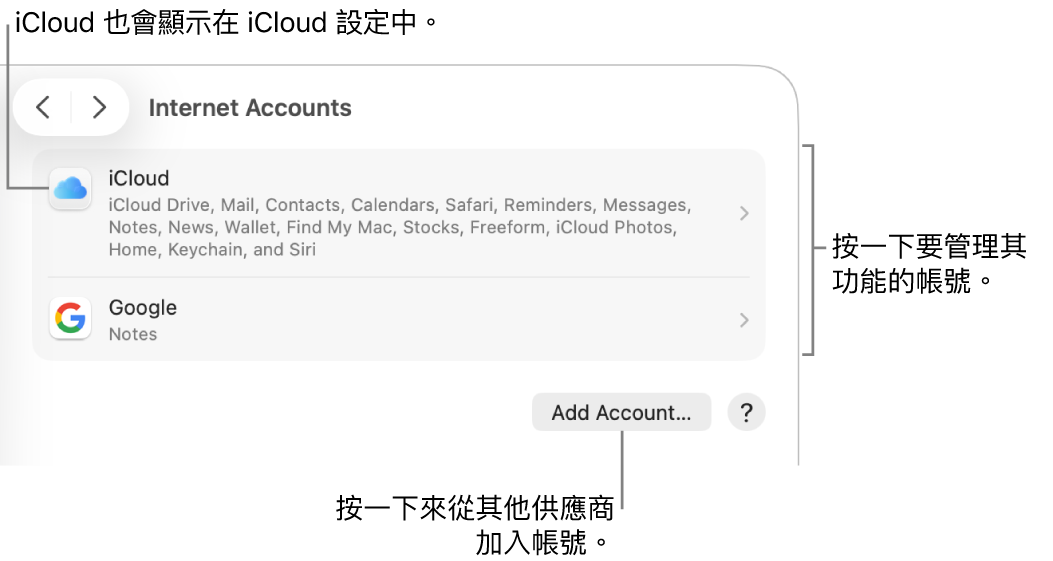Click "Safari" in the iCloud services list
Image resolution: width=1053 pixels, height=561 pixels.
click(x=468, y=205)
